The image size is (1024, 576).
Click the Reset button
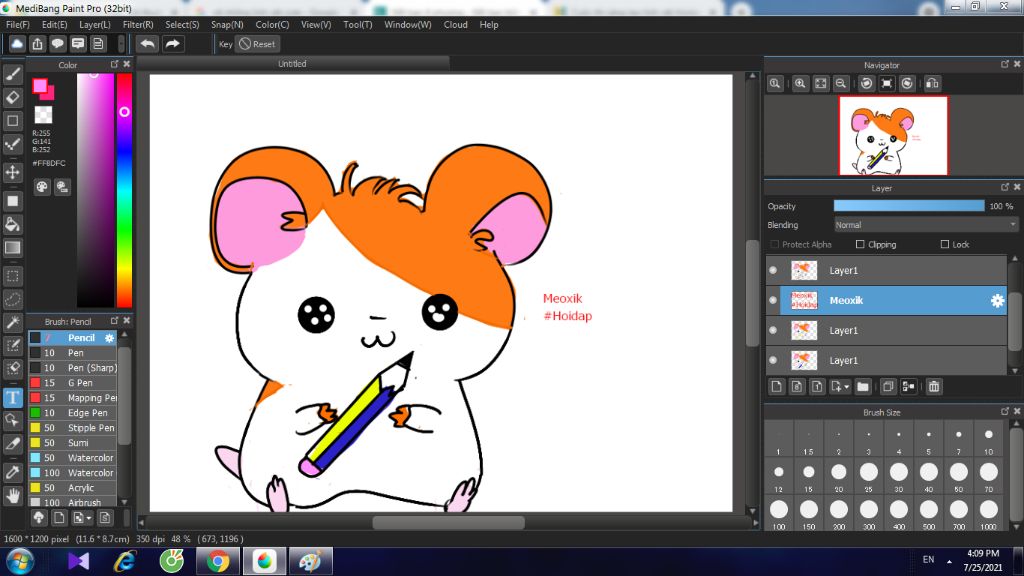point(257,44)
